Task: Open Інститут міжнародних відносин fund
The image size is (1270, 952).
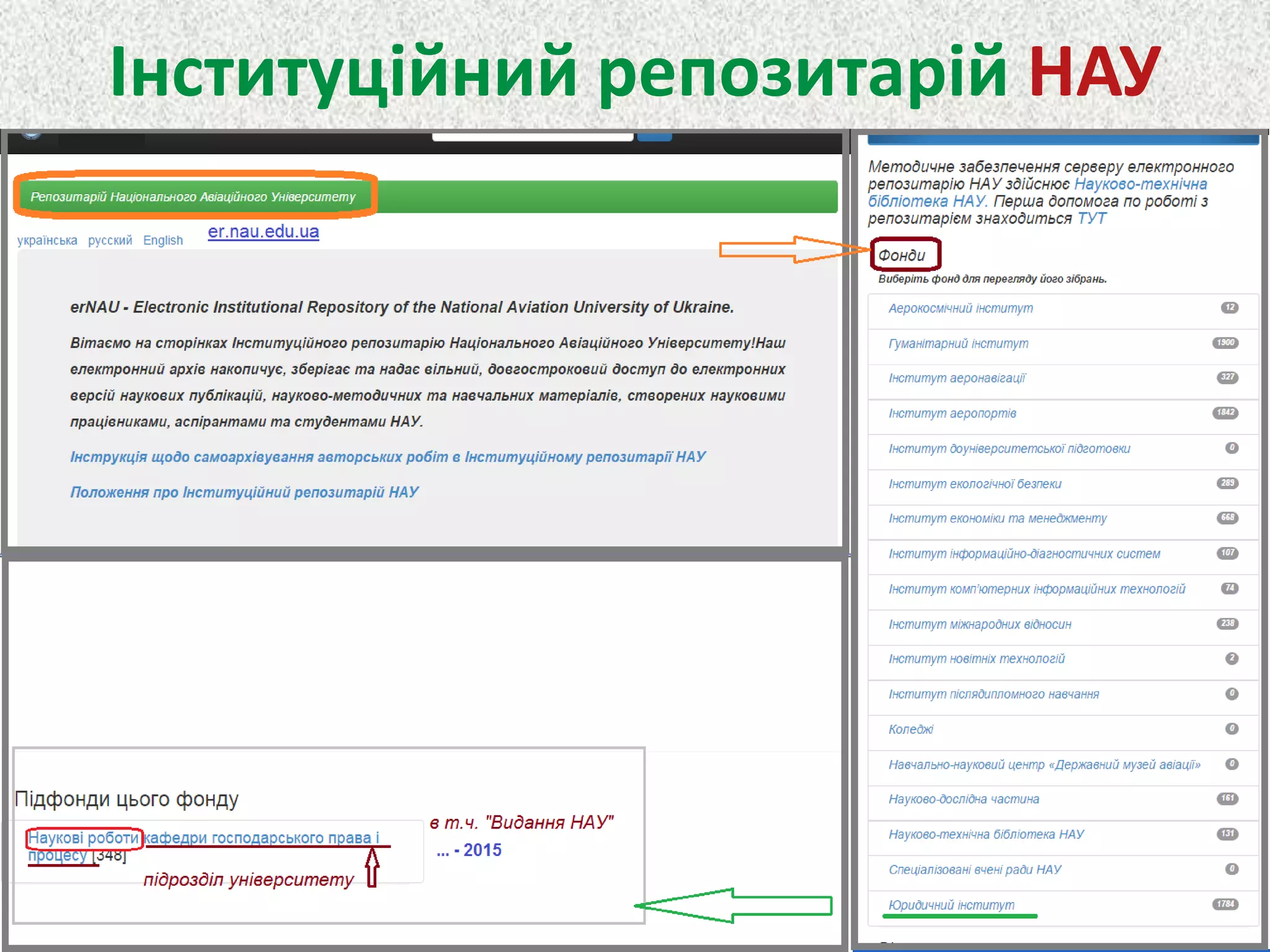Action: [x=980, y=624]
